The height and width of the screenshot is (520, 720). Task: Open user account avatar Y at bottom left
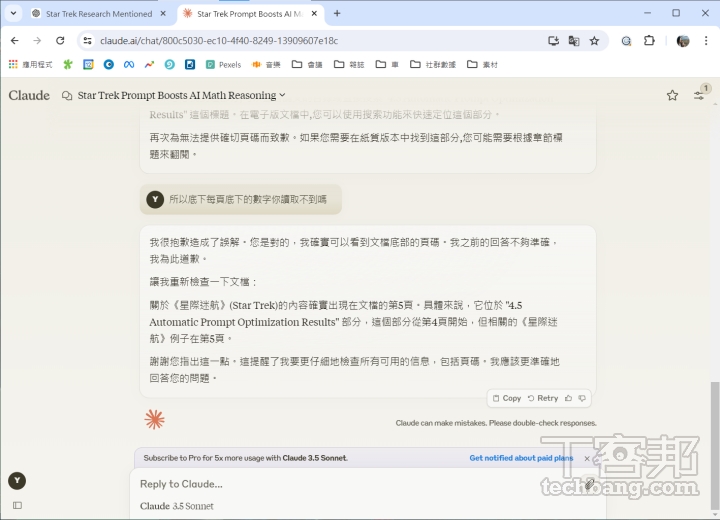coord(17,481)
